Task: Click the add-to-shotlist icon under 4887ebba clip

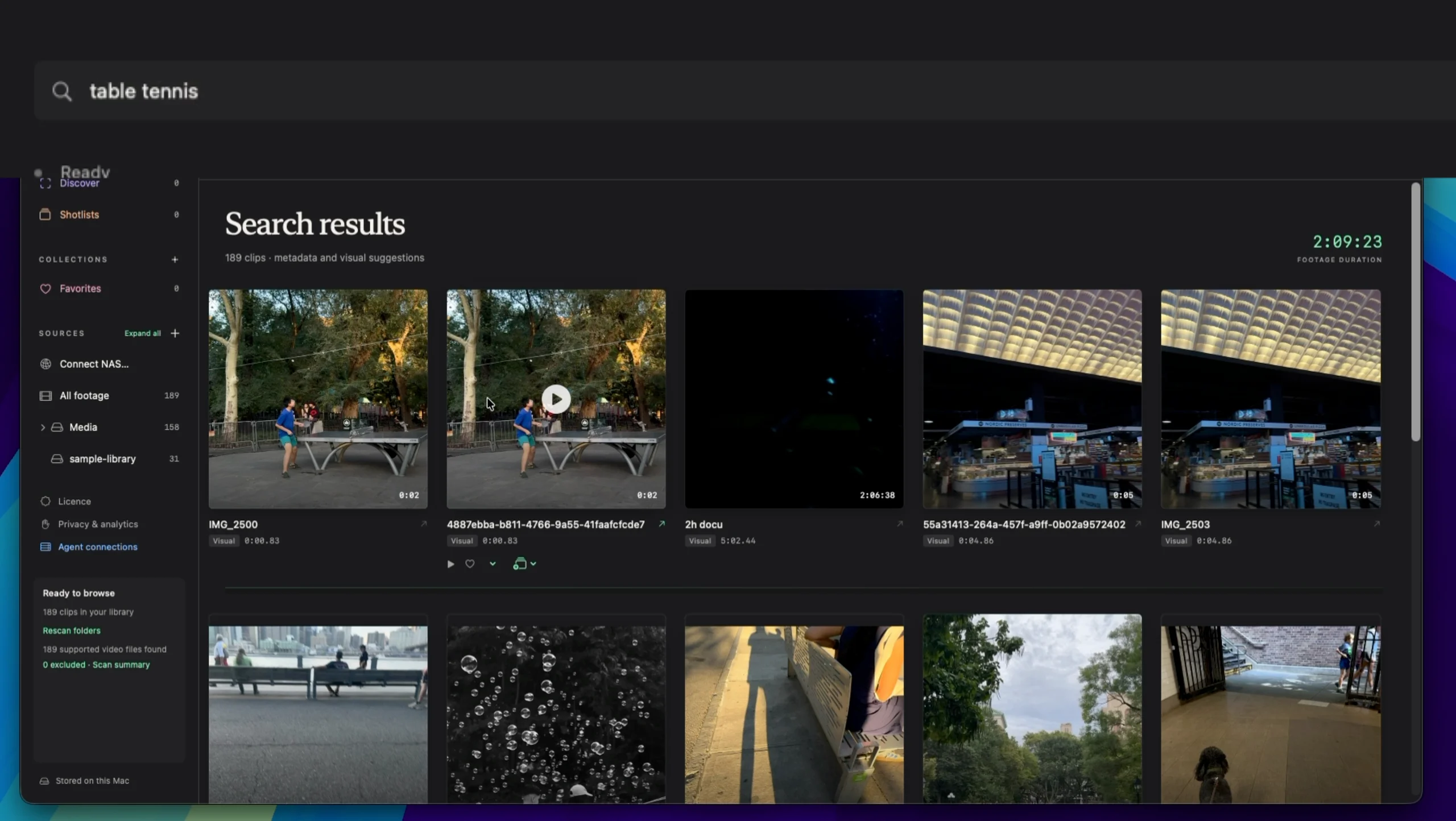Action: click(x=520, y=564)
